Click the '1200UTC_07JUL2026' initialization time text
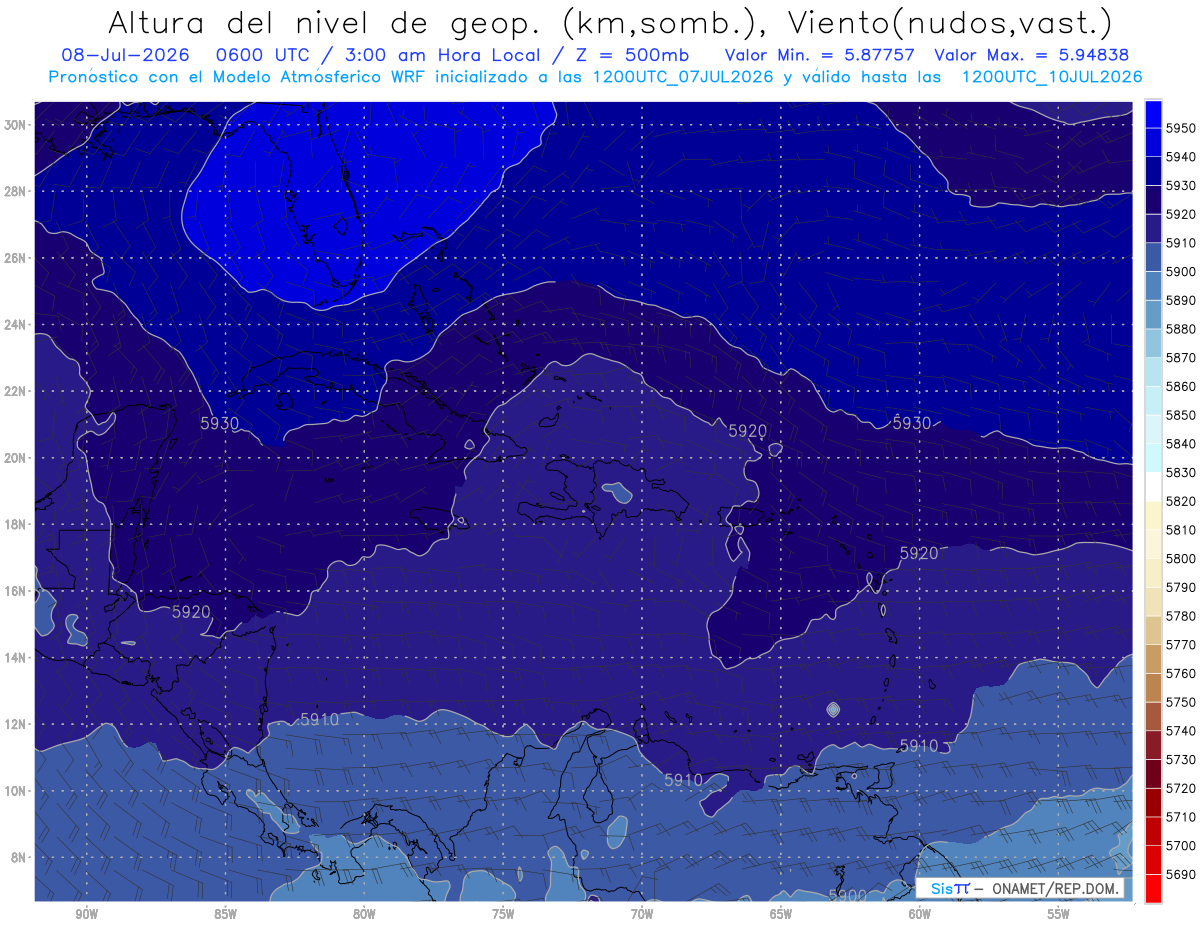 coord(683,76)
